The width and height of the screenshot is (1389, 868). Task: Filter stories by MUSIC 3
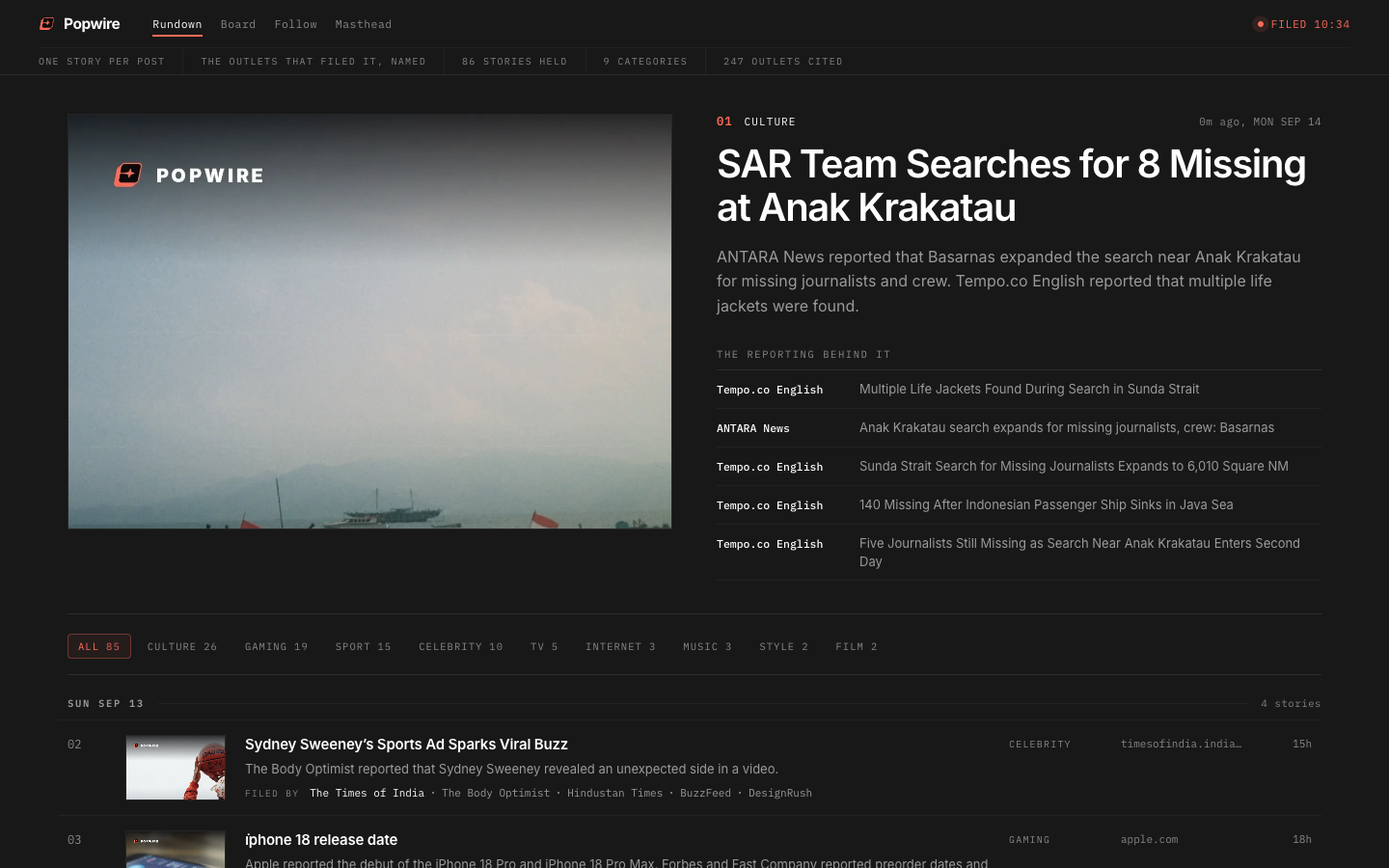point(707,646)
